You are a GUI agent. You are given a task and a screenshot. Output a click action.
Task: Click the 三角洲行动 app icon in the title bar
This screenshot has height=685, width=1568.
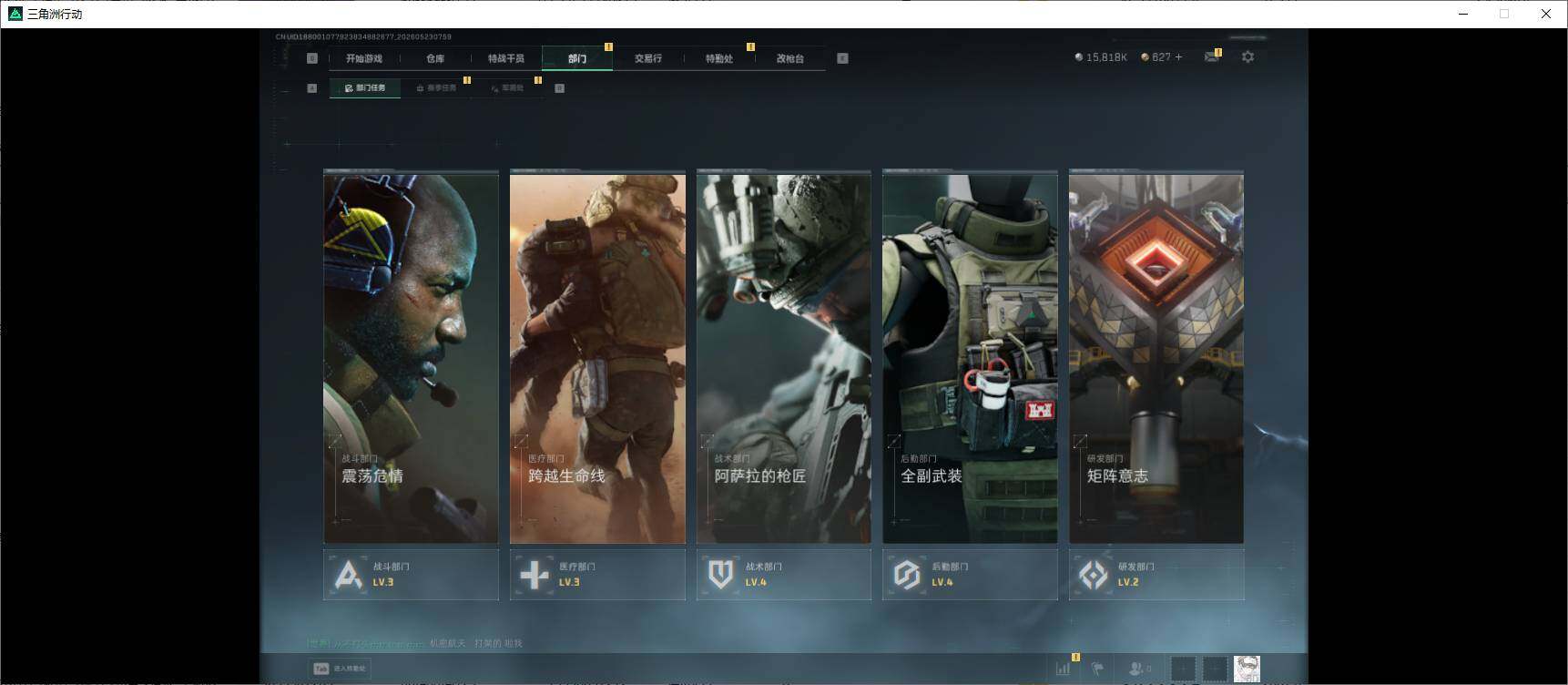15,14
